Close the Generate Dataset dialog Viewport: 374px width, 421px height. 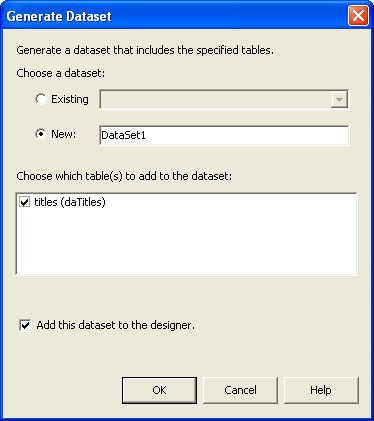pos(358,16)
